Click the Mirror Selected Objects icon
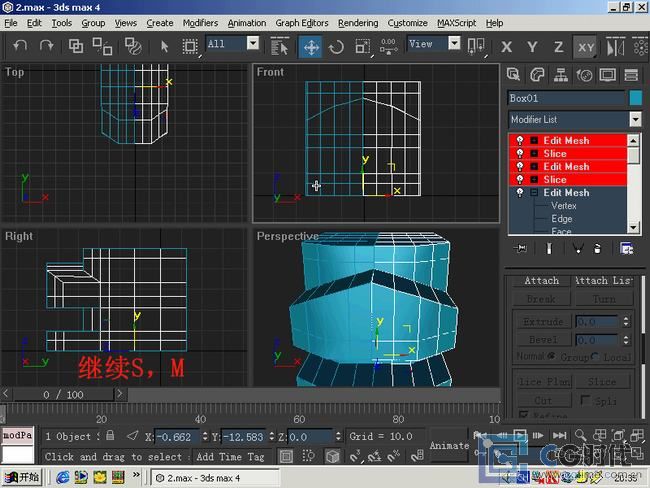Viewport: 650px width, 488px height. [x=615, y=46]
